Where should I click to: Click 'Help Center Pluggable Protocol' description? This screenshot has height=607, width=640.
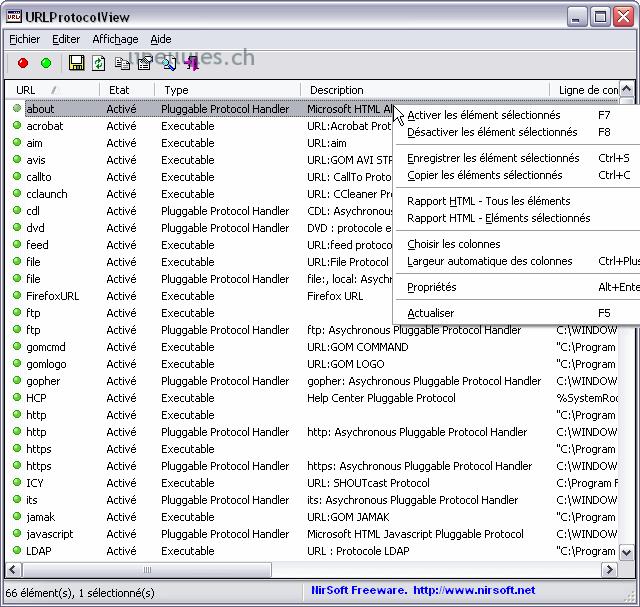pyautogui.click(x=381, y=398)
